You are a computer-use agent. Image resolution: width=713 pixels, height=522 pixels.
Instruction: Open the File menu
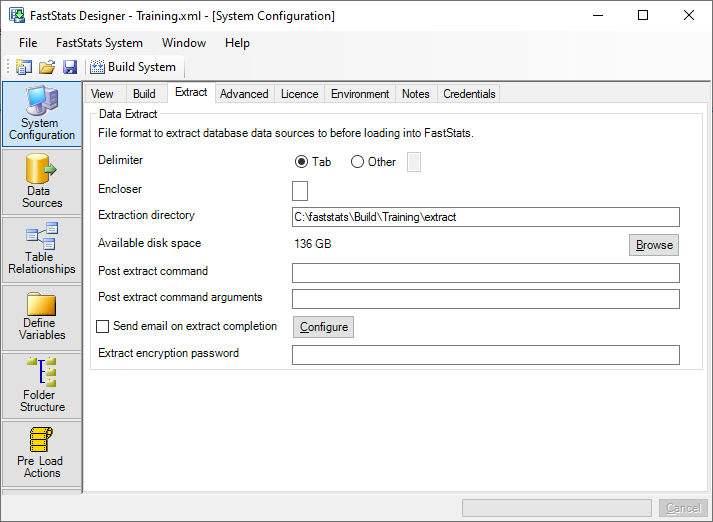coord(28,43)
